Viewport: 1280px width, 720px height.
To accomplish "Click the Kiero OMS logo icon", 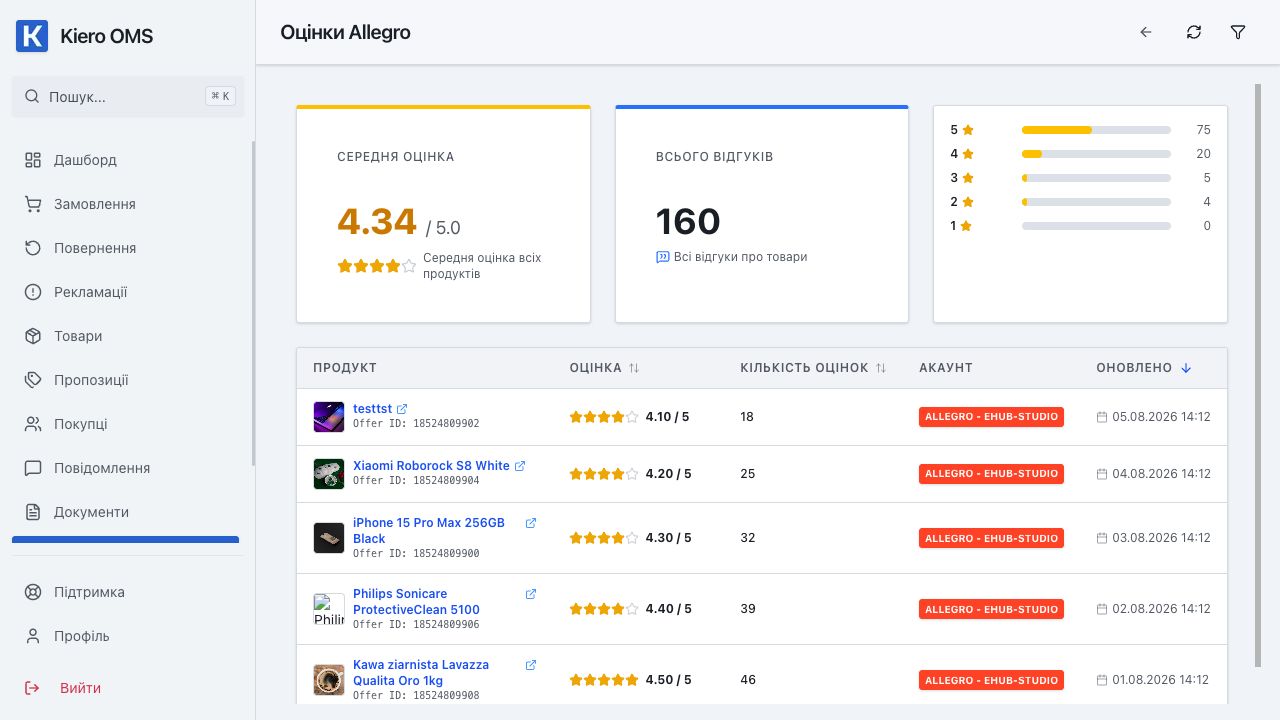I will [32, 36].
